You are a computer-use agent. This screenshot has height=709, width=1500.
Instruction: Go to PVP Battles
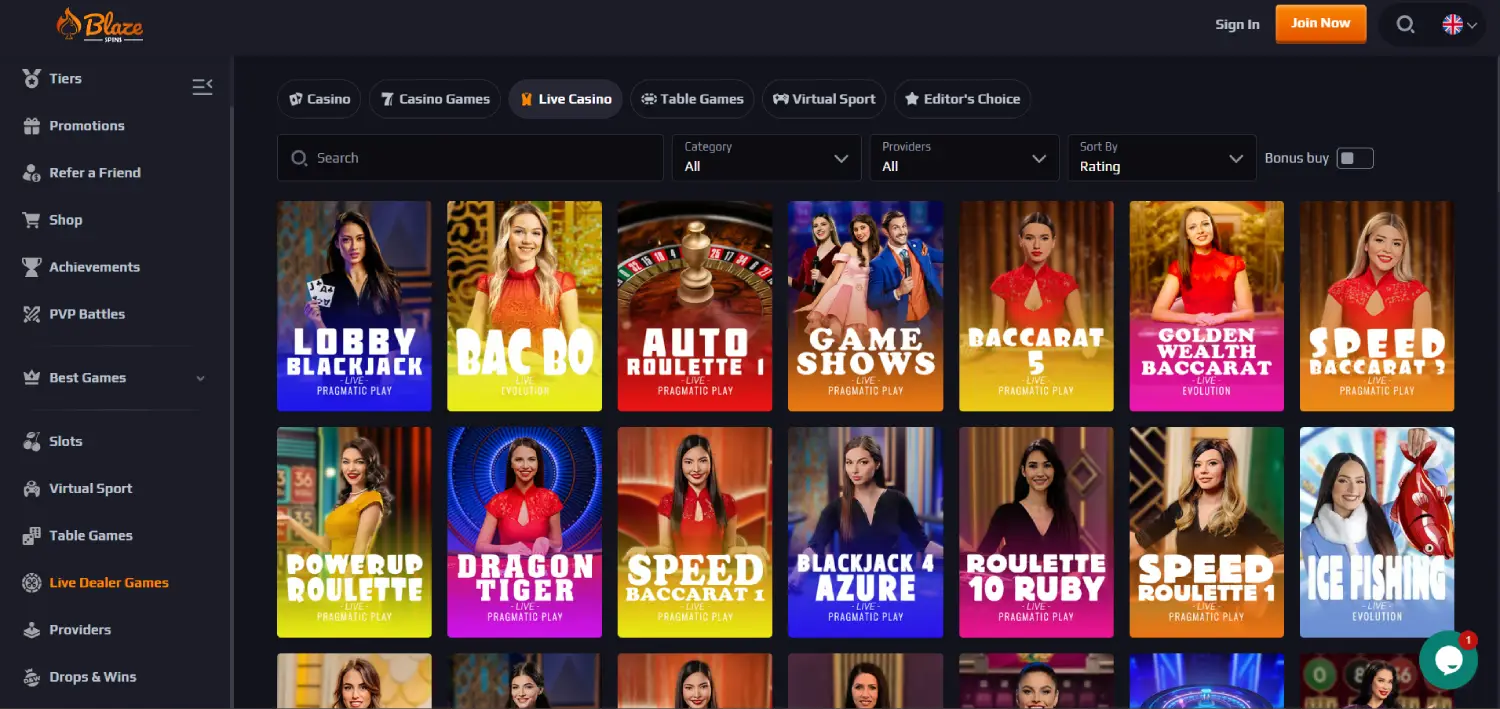point(87,314)
